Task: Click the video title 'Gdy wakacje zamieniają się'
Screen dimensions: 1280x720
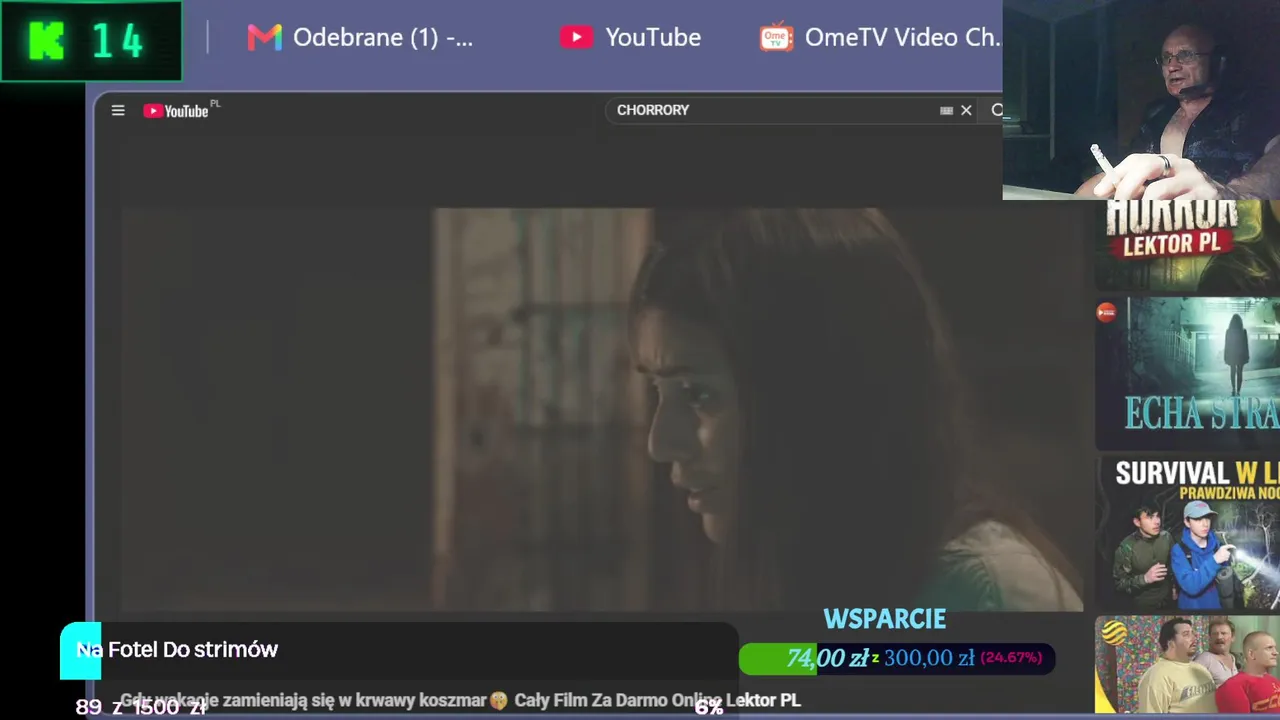Action: pyautogui.click(x=460, y=701)
